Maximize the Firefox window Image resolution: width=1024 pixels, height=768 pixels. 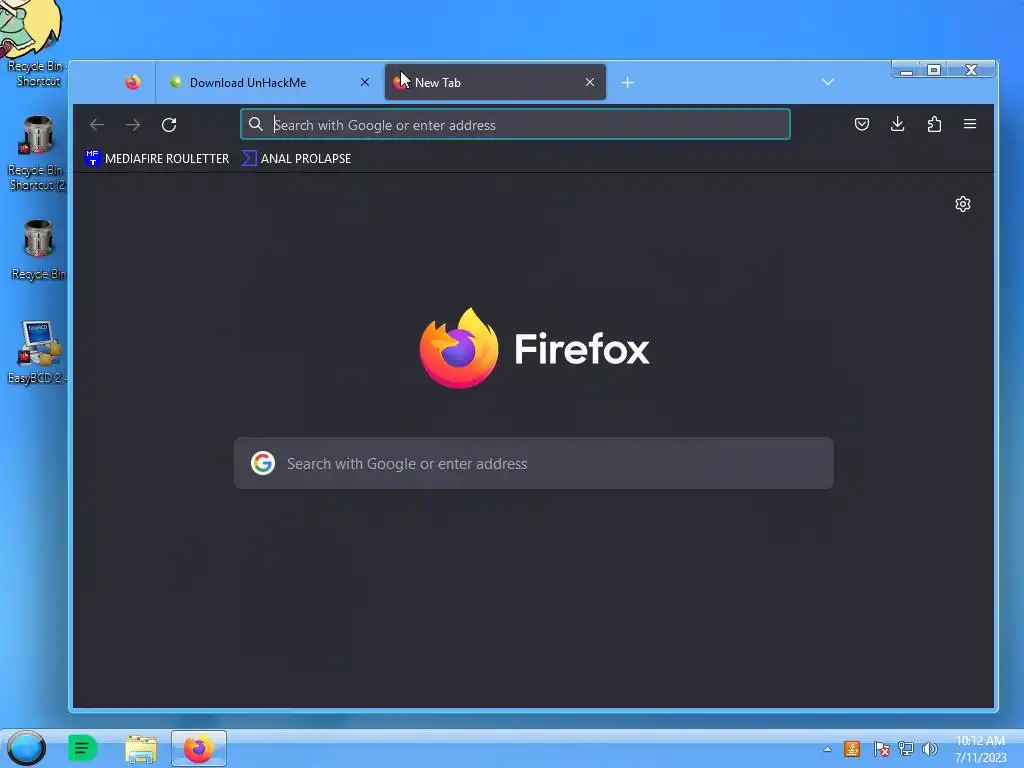click(934, 70)
